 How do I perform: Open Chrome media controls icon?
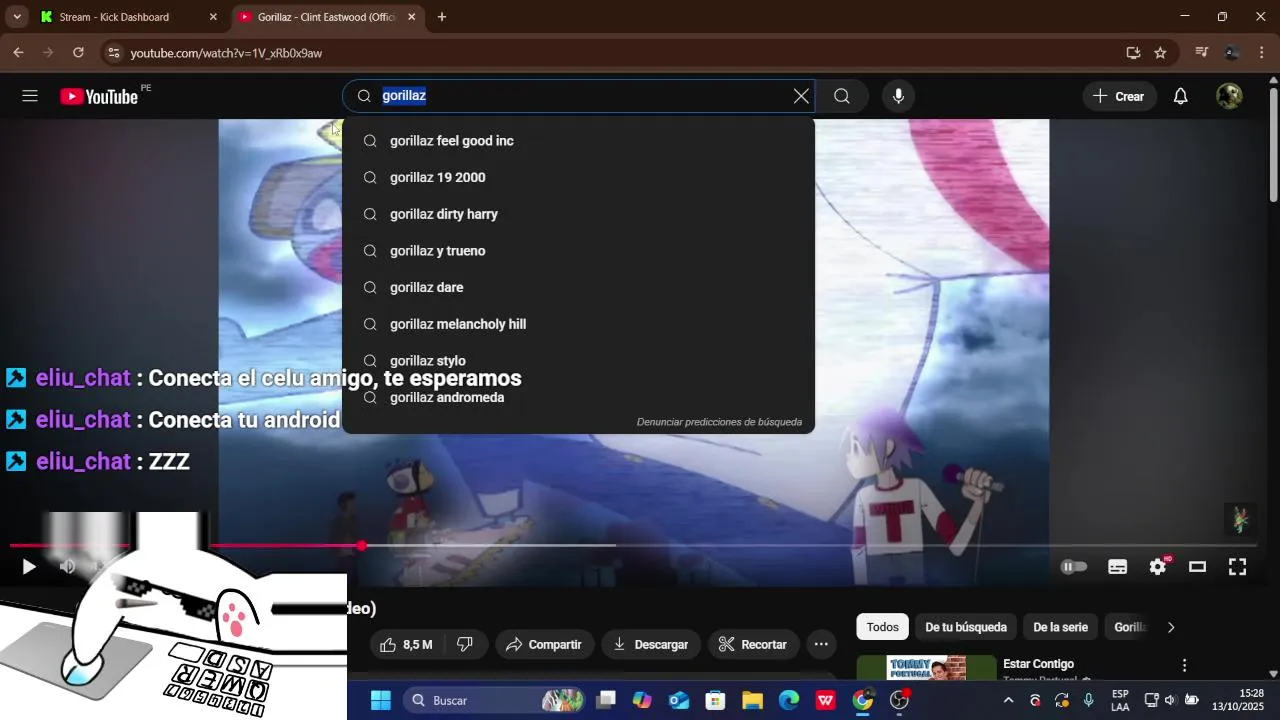point(1202,53)
